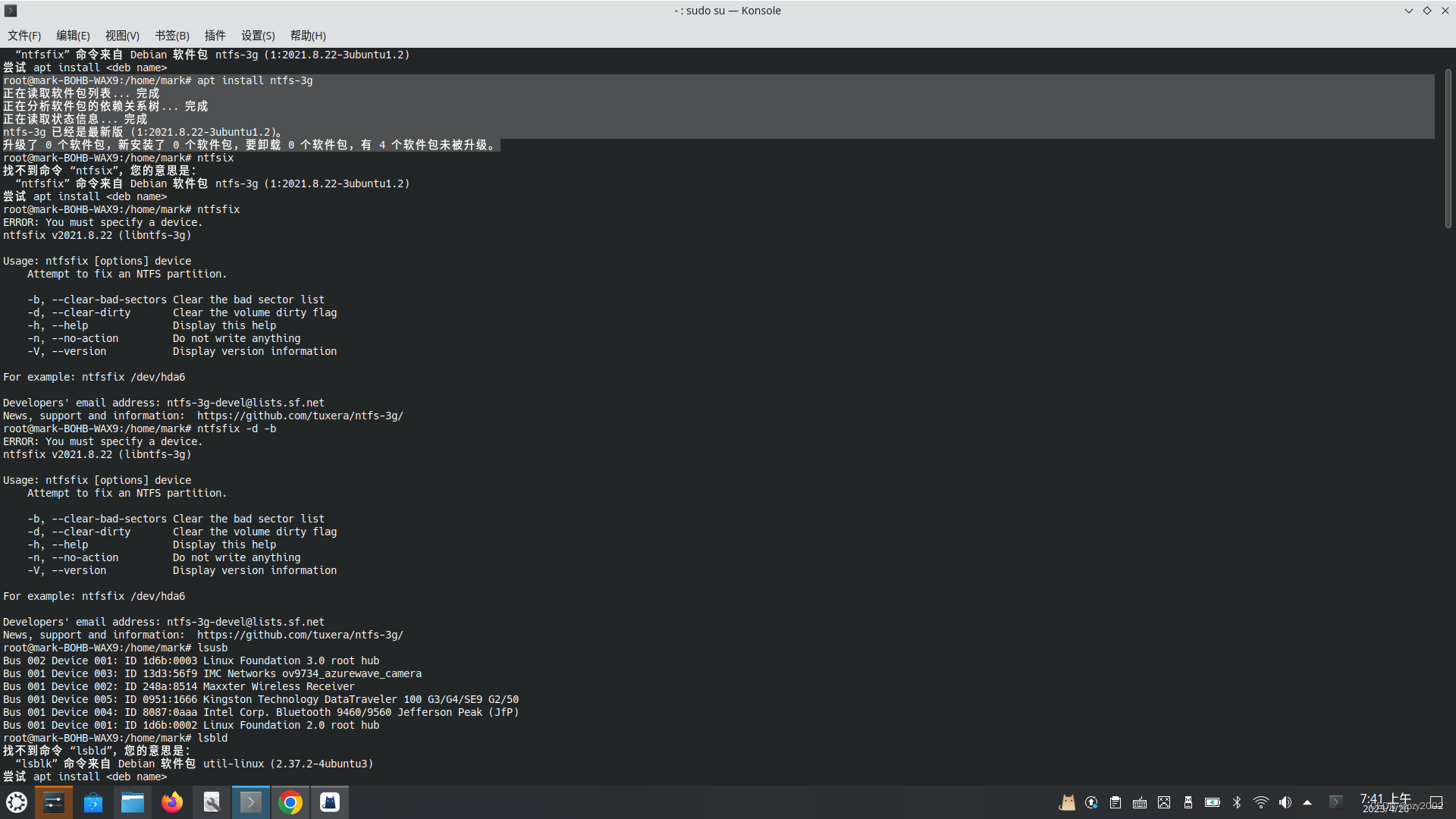Switch to the Google Chrome window
The width and height of the screenshot is (1456, 819).
point(290,802)
